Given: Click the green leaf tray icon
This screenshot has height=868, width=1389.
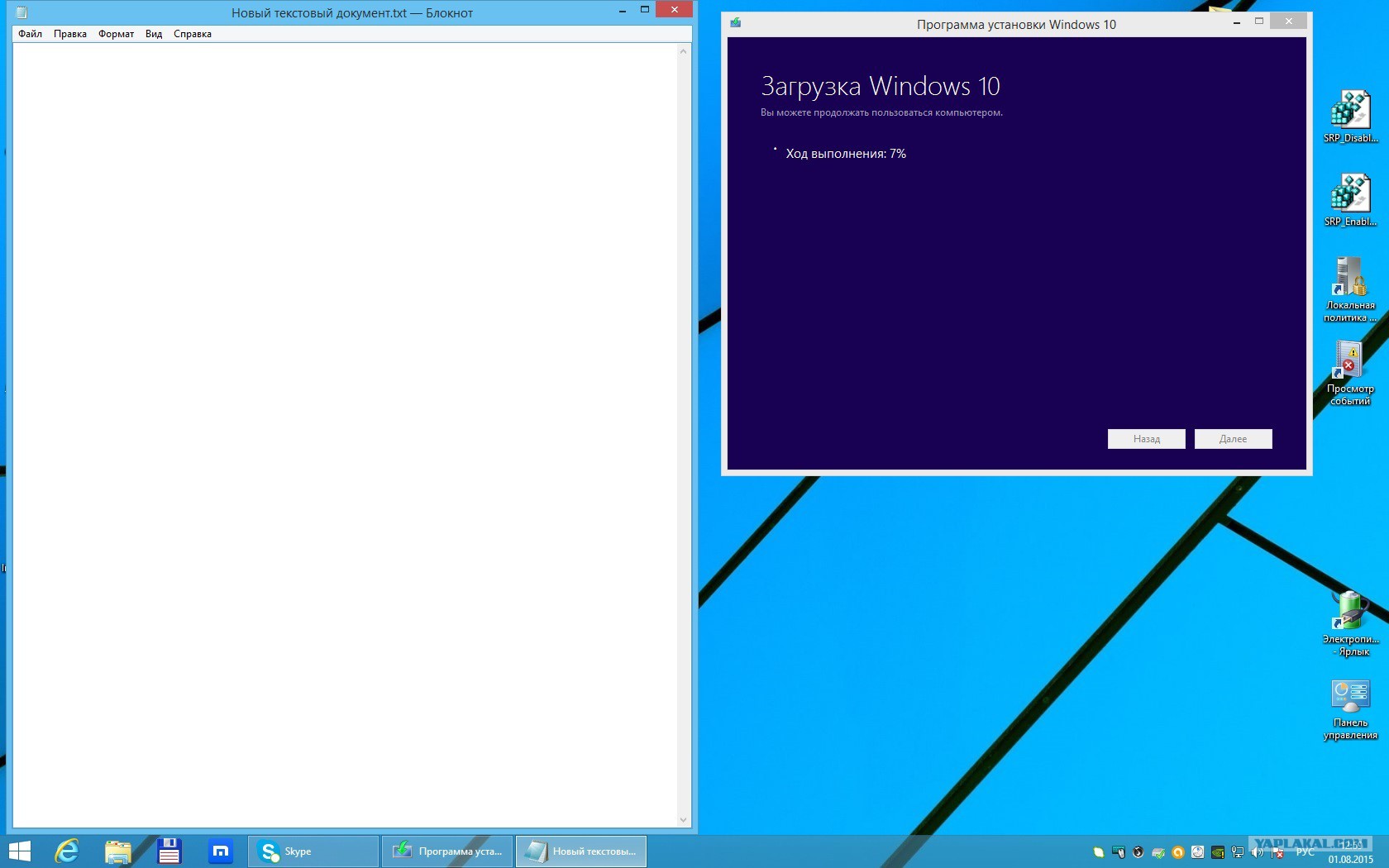Looking at the screenshot, I should [1099, 852].
